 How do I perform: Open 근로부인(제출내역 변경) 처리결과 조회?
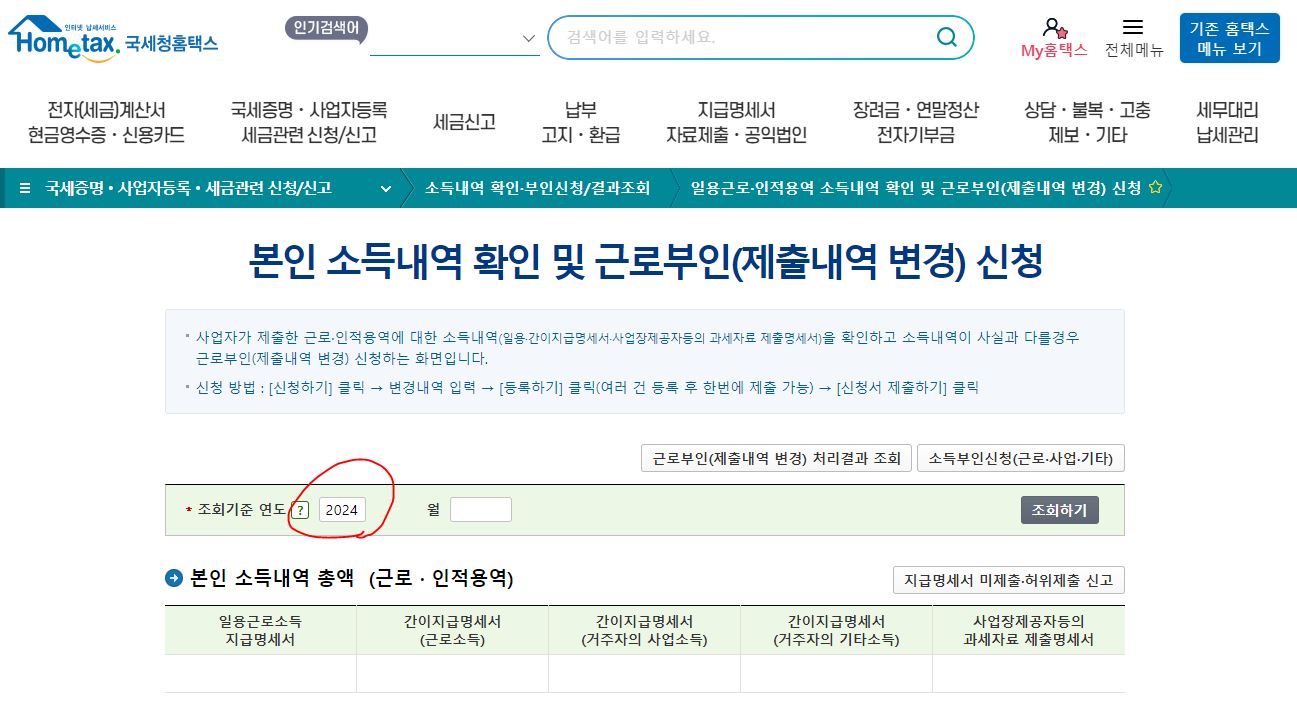click(776, 458)
